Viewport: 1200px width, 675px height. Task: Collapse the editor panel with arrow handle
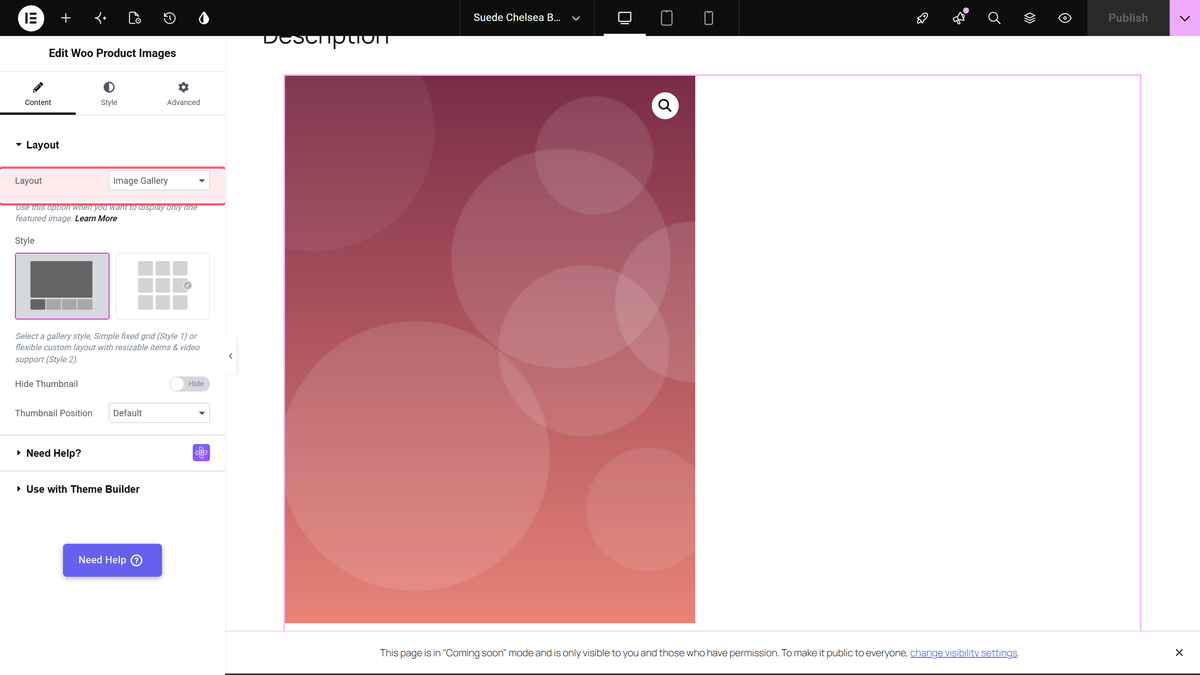pyautogui.click(x=231, y=356)
